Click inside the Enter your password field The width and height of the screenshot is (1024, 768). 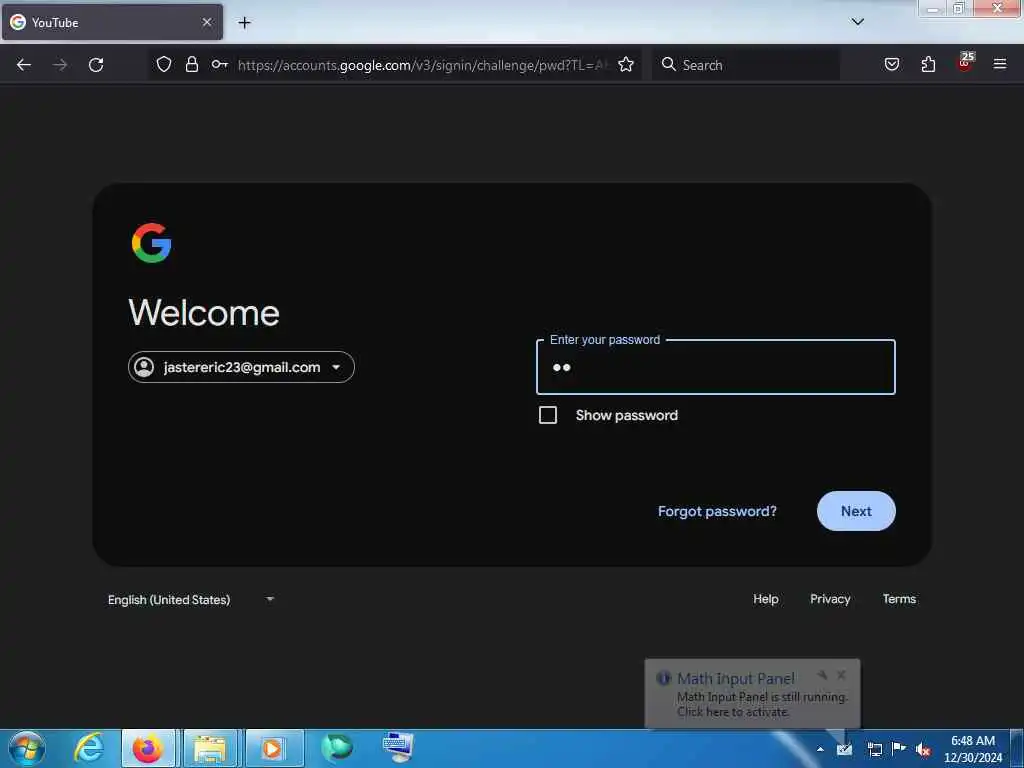click(716, 367)
